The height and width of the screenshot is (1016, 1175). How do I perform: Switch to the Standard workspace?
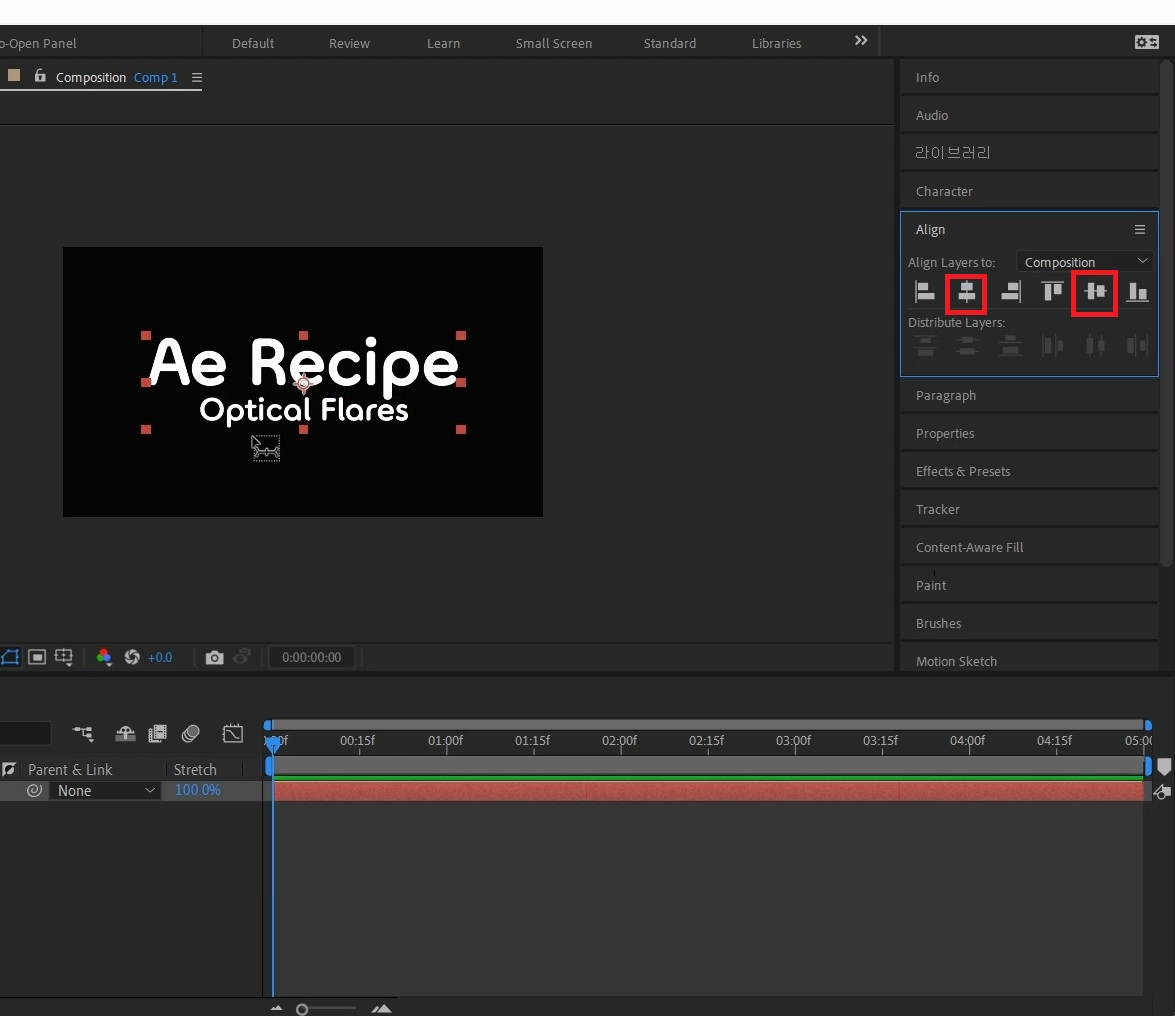[670, 43]
